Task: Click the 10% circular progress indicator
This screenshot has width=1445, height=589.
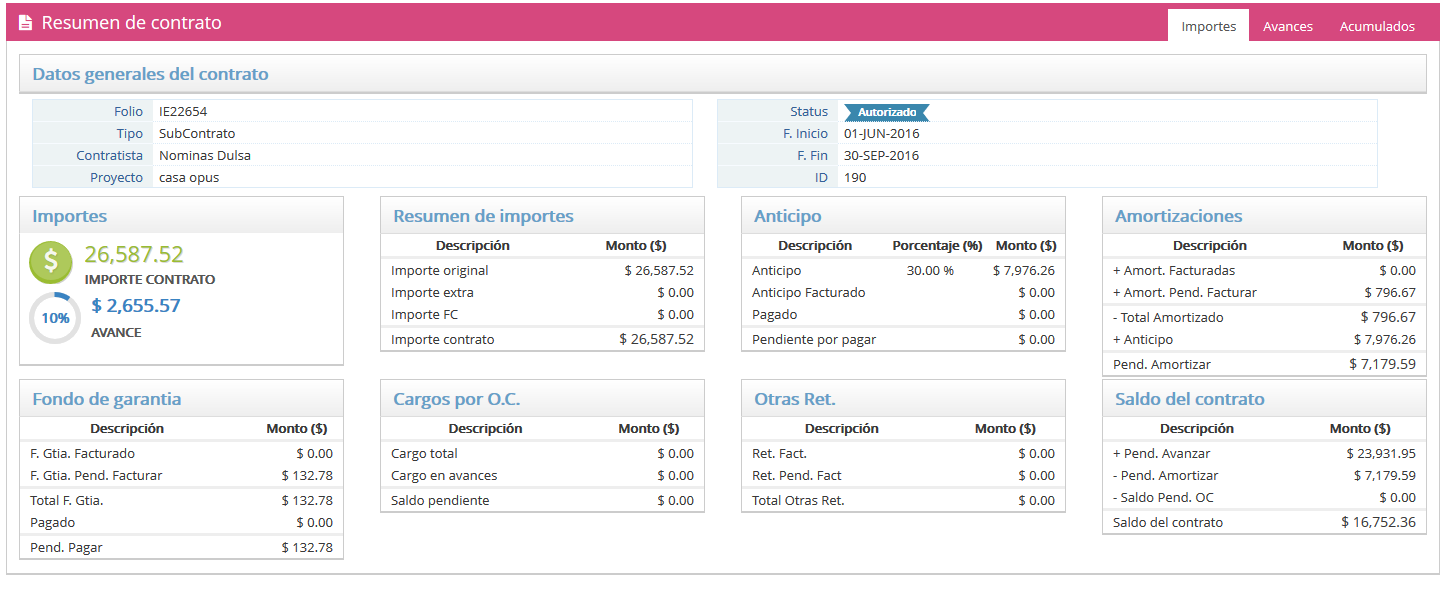Action: [x=55, y=318]
